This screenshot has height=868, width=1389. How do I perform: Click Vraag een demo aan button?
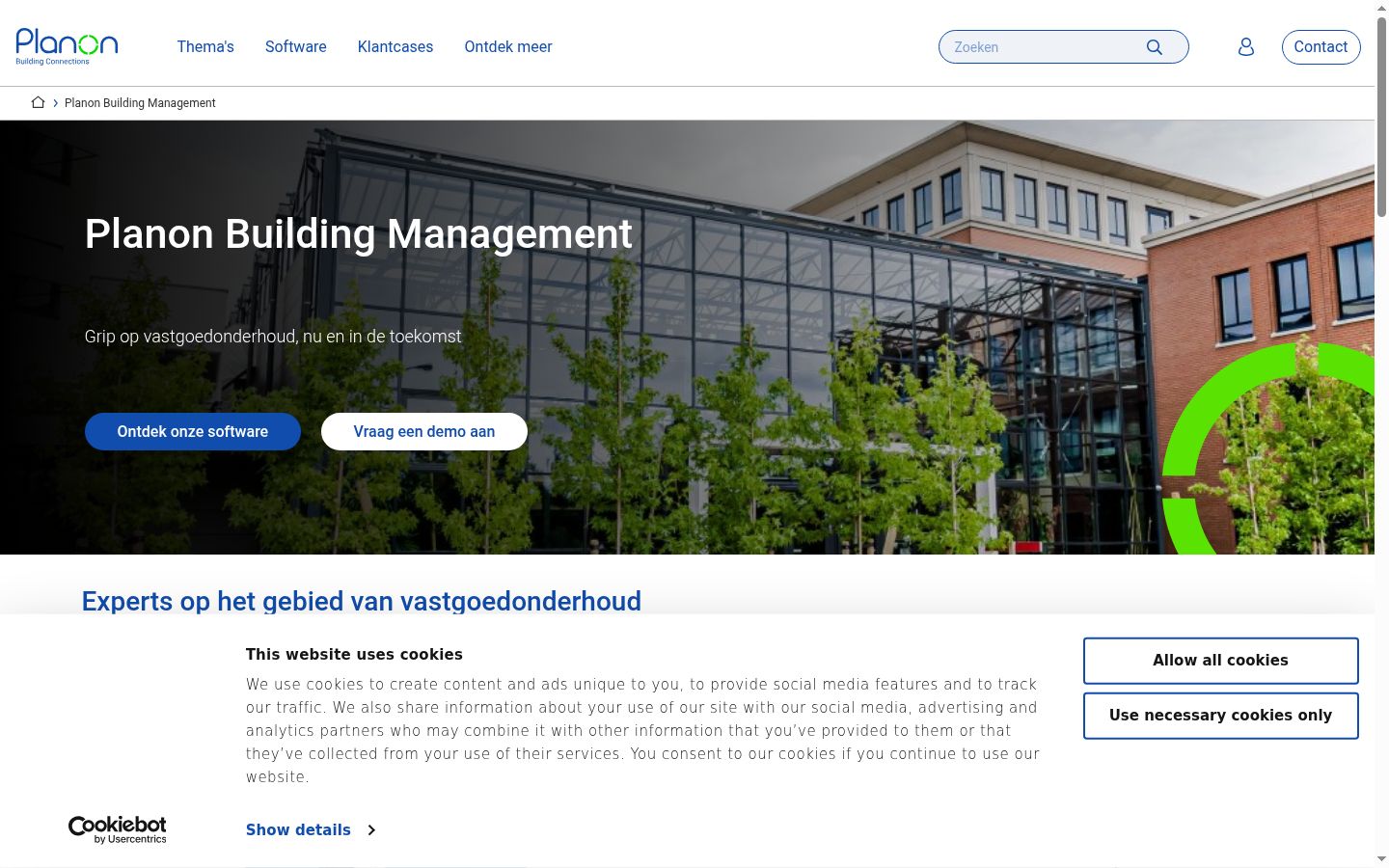coord(424,431)
